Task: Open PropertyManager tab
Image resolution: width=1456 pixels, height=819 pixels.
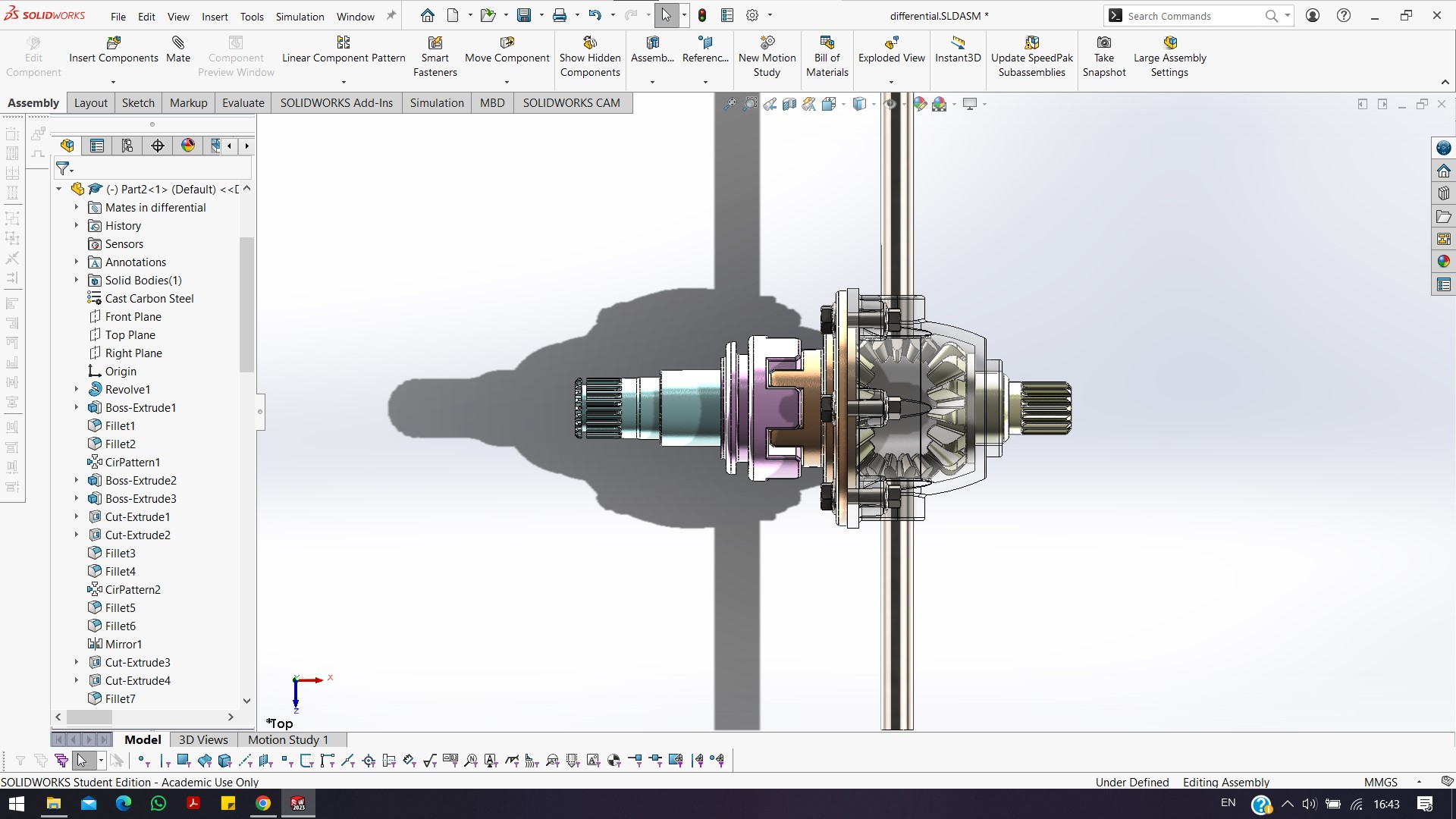Action: coord(97,146)
